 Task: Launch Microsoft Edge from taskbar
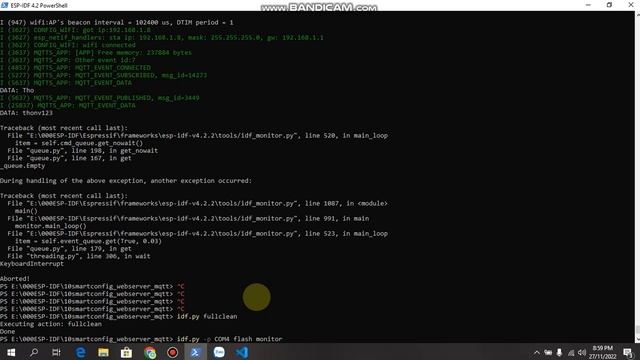coord(80,352)
